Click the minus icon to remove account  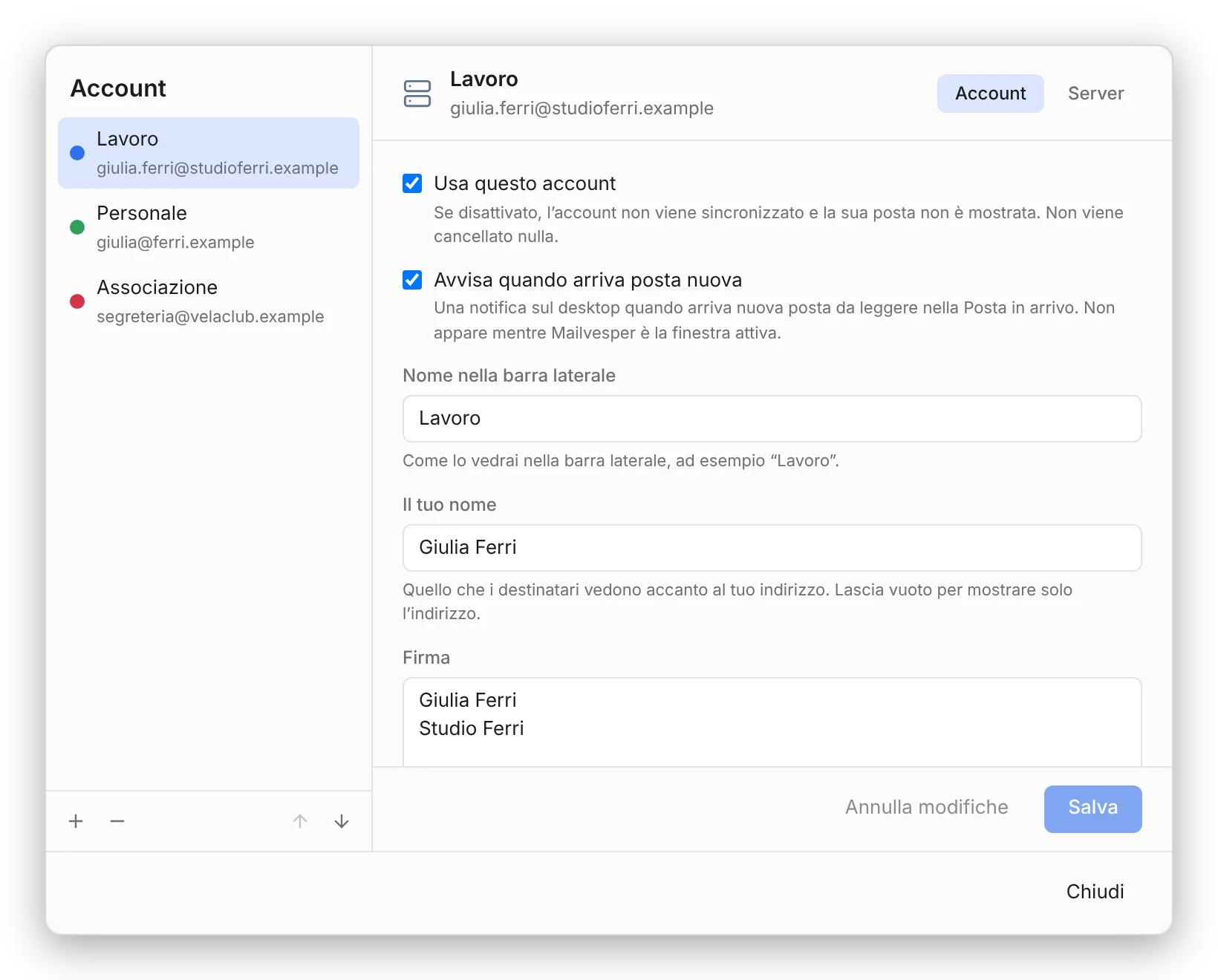[117, 821]
